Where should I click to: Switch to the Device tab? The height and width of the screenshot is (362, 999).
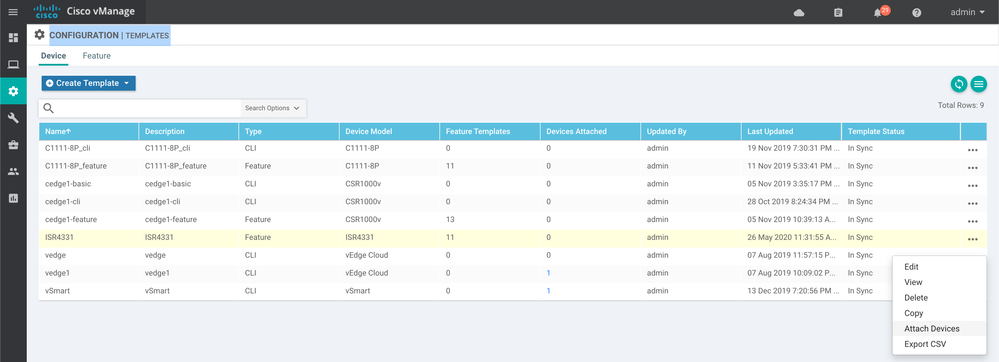tap(54, 55)
